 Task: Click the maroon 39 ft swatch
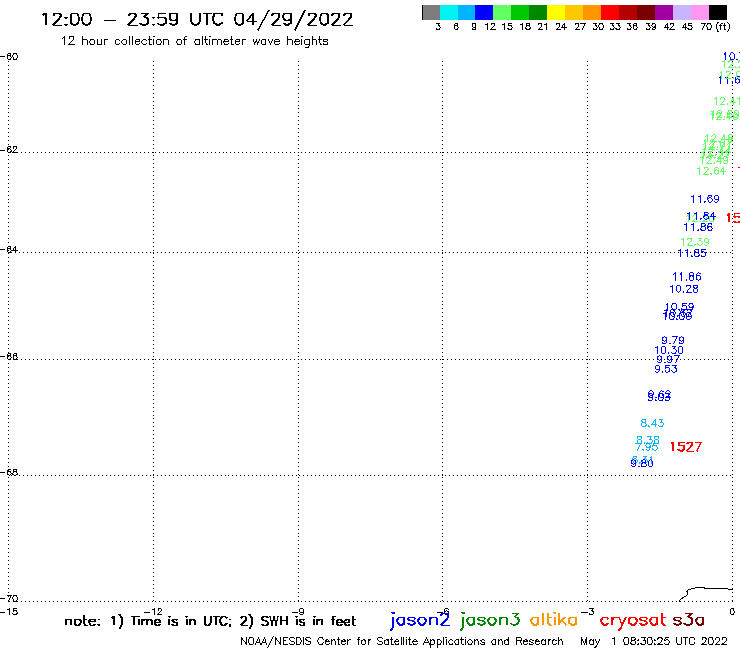pyautogui.click(x=646, y=12)
